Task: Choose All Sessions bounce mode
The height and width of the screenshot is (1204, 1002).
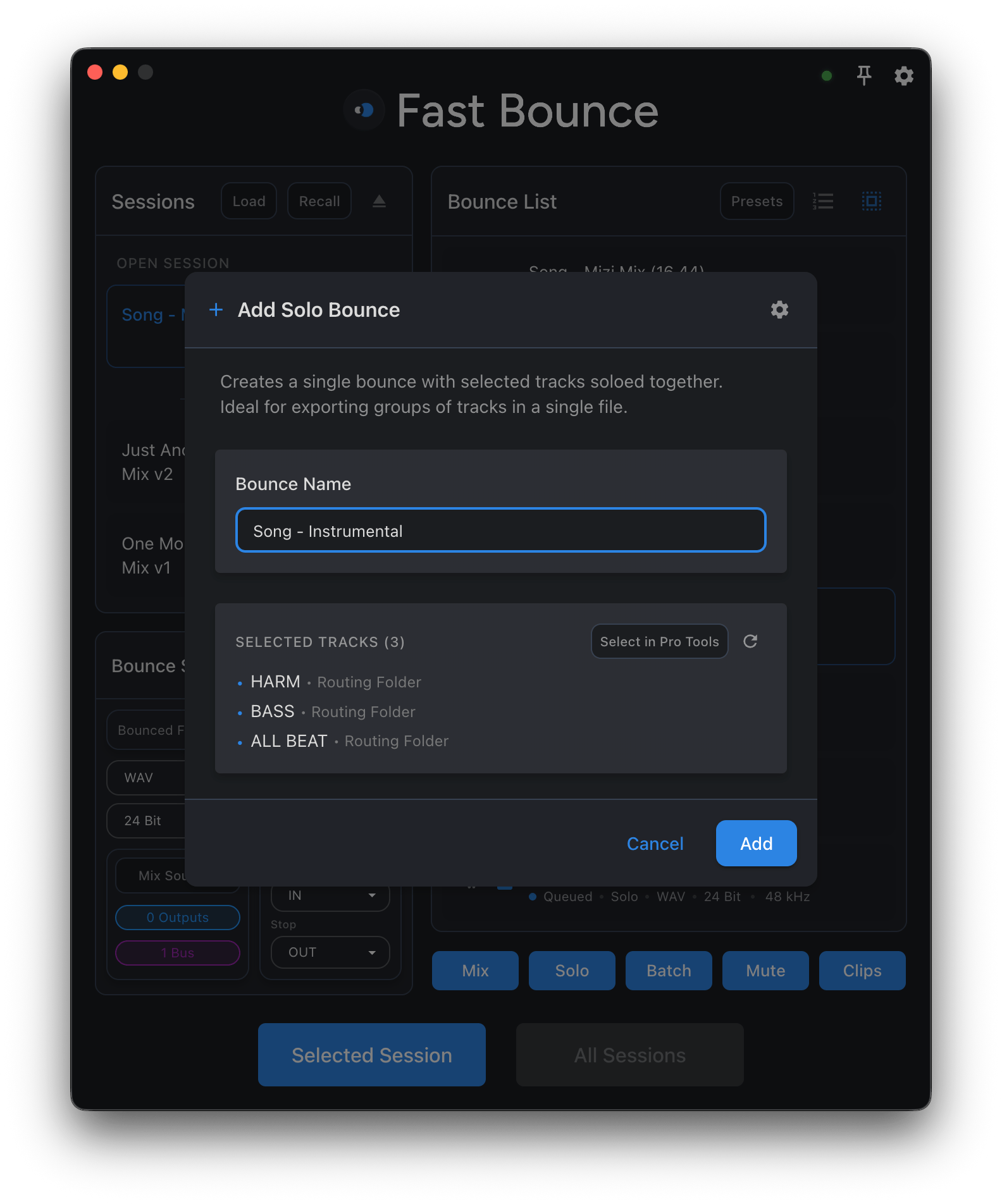Action: click(630, 1055)
